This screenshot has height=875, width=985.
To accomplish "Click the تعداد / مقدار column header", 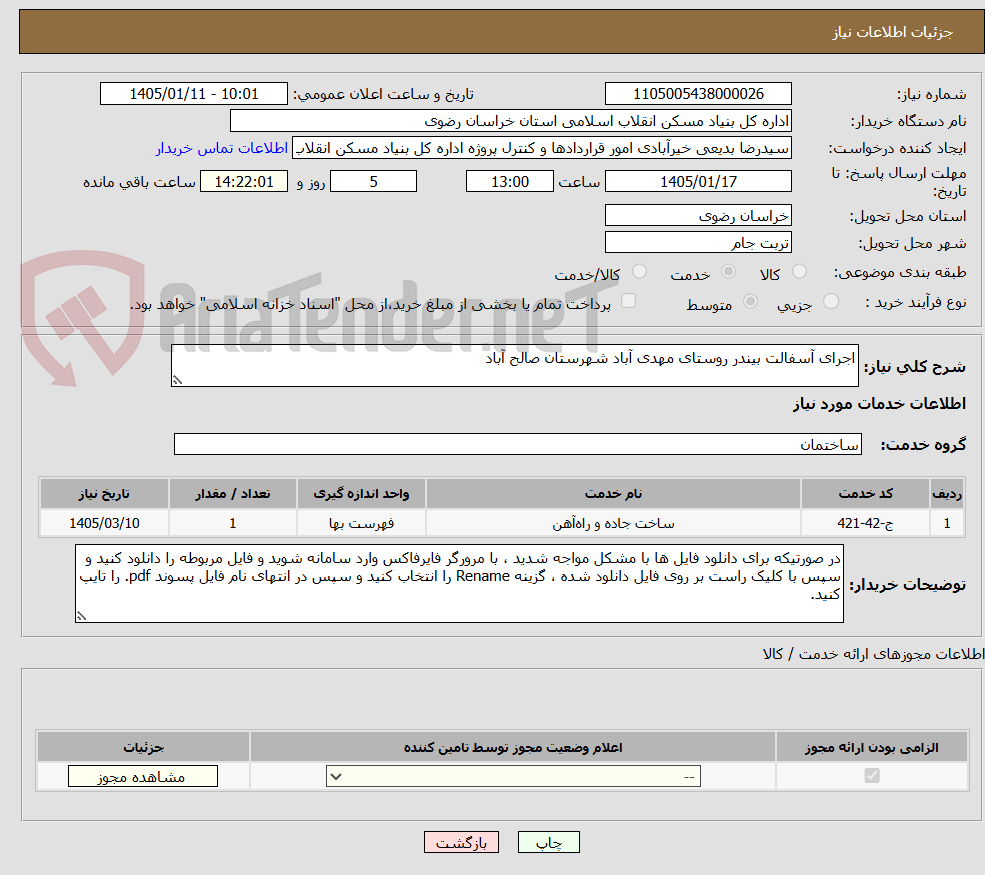I will [x=232, y=494].
